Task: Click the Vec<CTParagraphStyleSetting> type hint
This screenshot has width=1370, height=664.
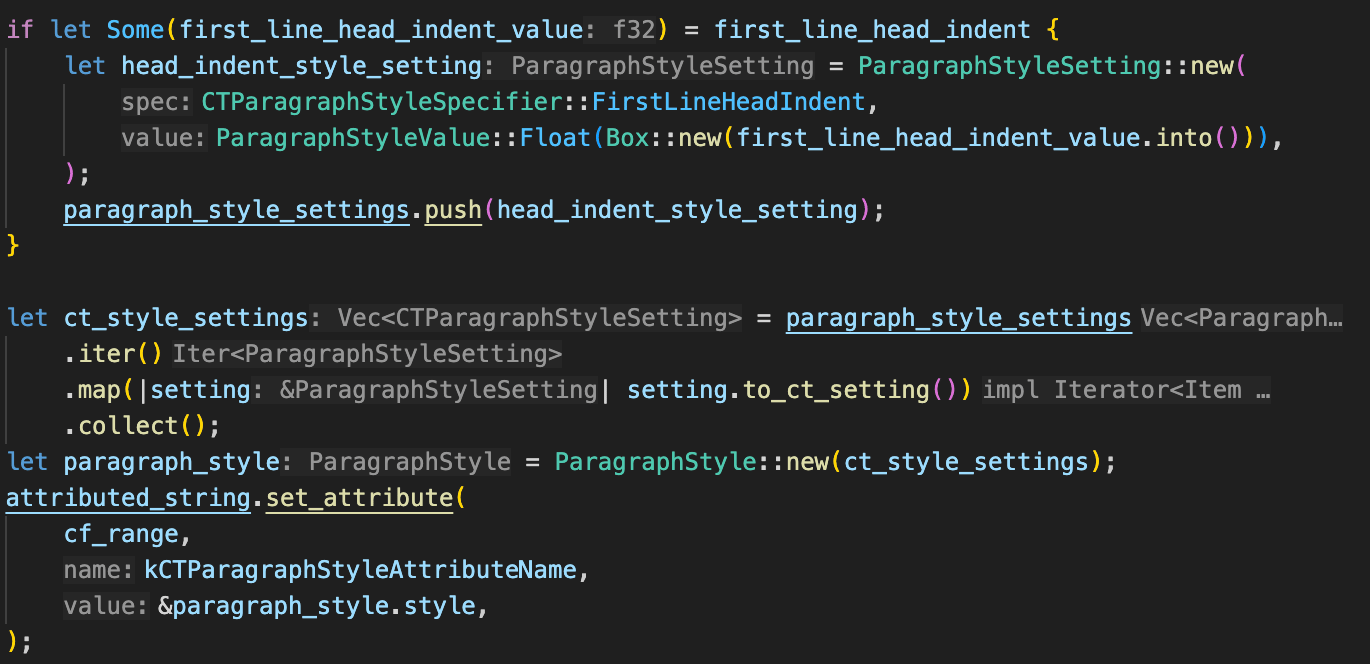Action: click(540, 318)
